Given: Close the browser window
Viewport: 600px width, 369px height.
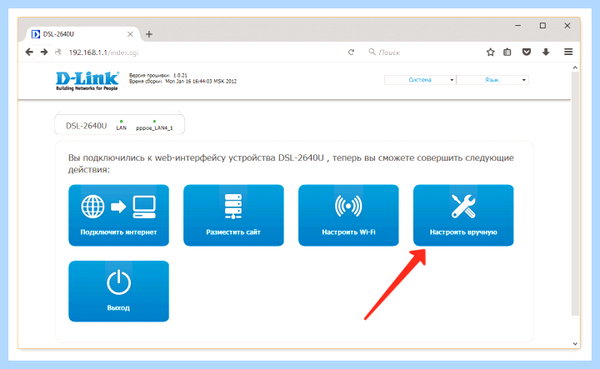Looking at the screenshot, I should pos(567,26).
